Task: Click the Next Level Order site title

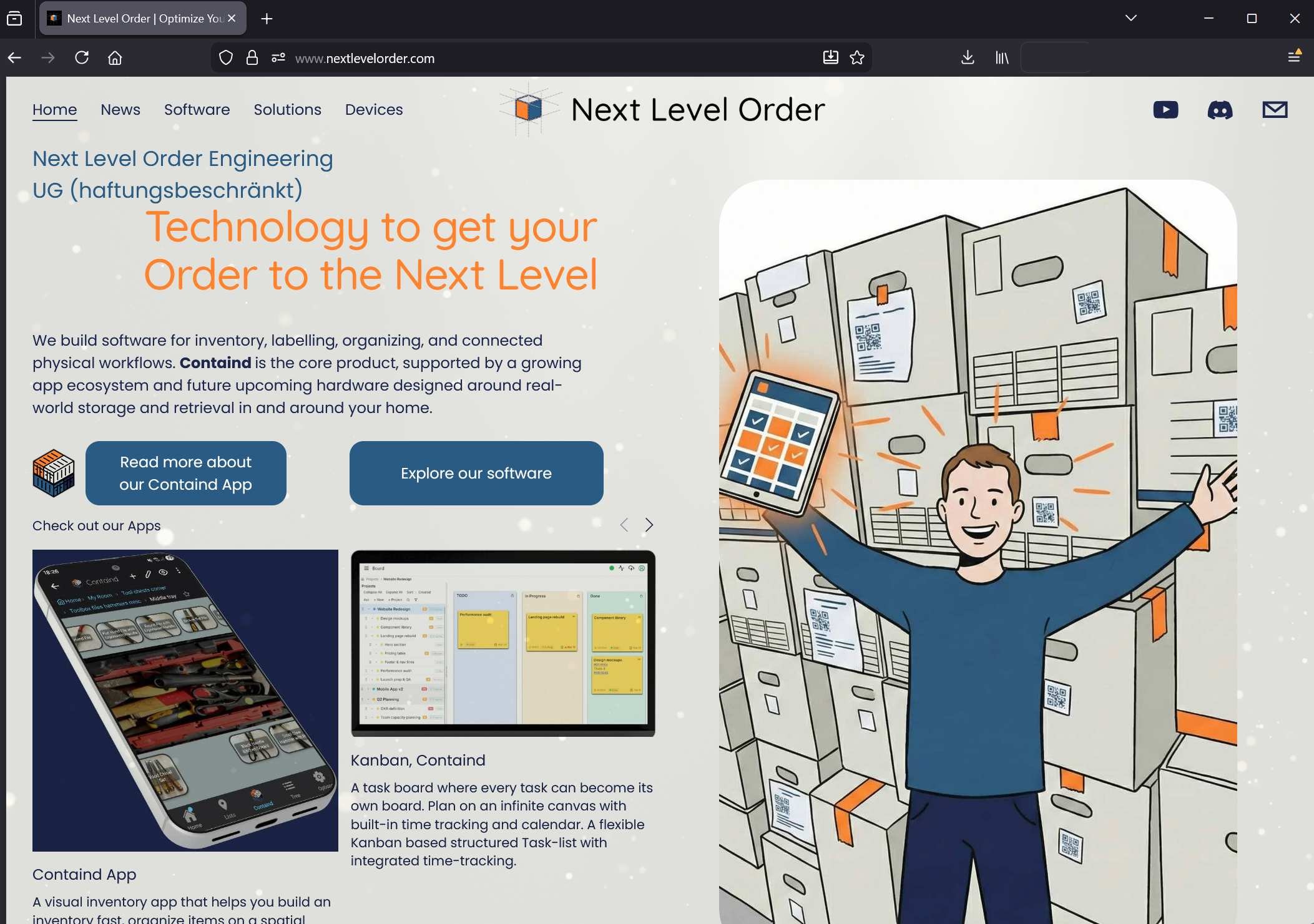Action: click(x=698, y=110)
